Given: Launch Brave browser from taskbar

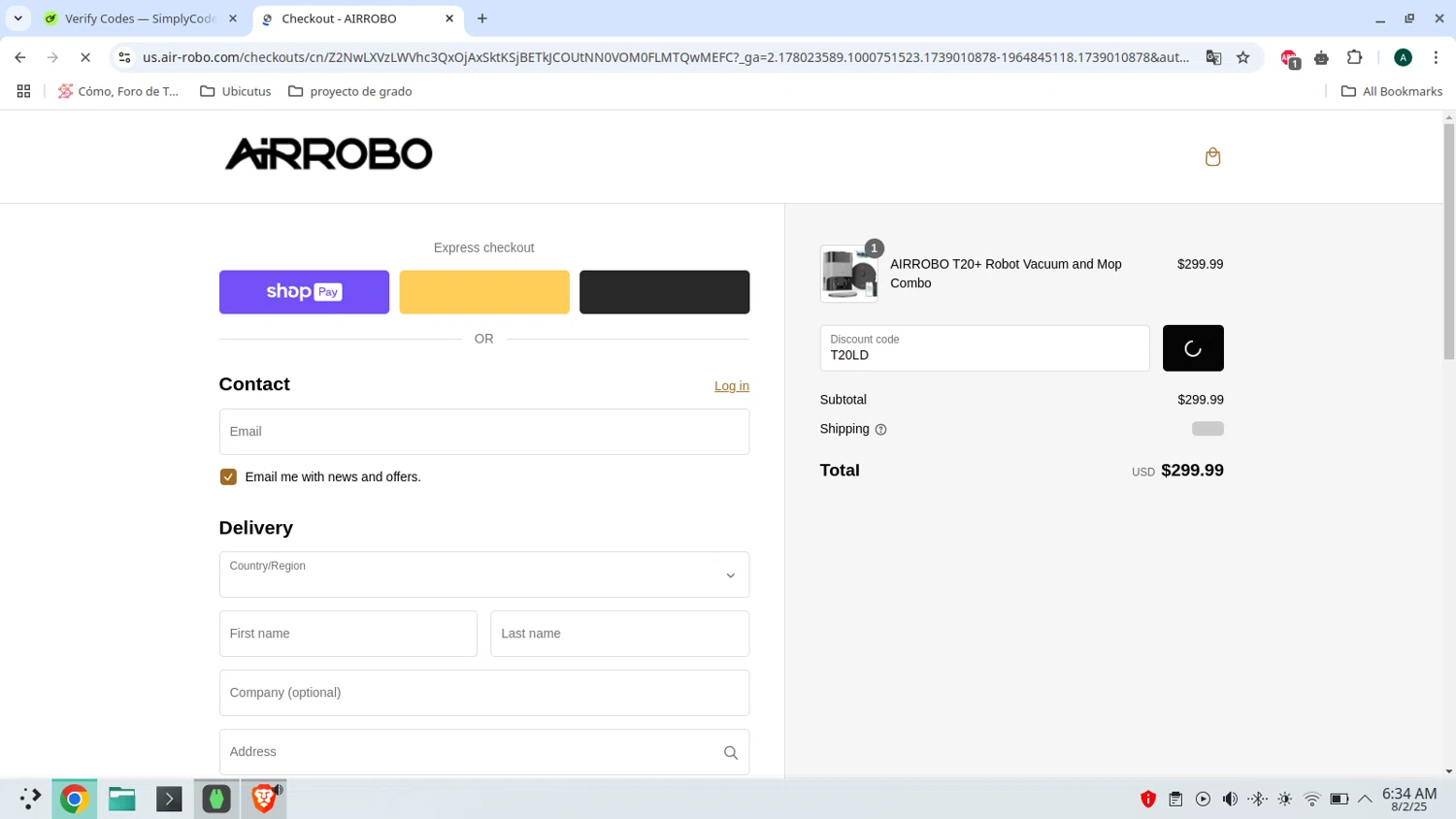Looking at the screenshot, I should 264,799.
